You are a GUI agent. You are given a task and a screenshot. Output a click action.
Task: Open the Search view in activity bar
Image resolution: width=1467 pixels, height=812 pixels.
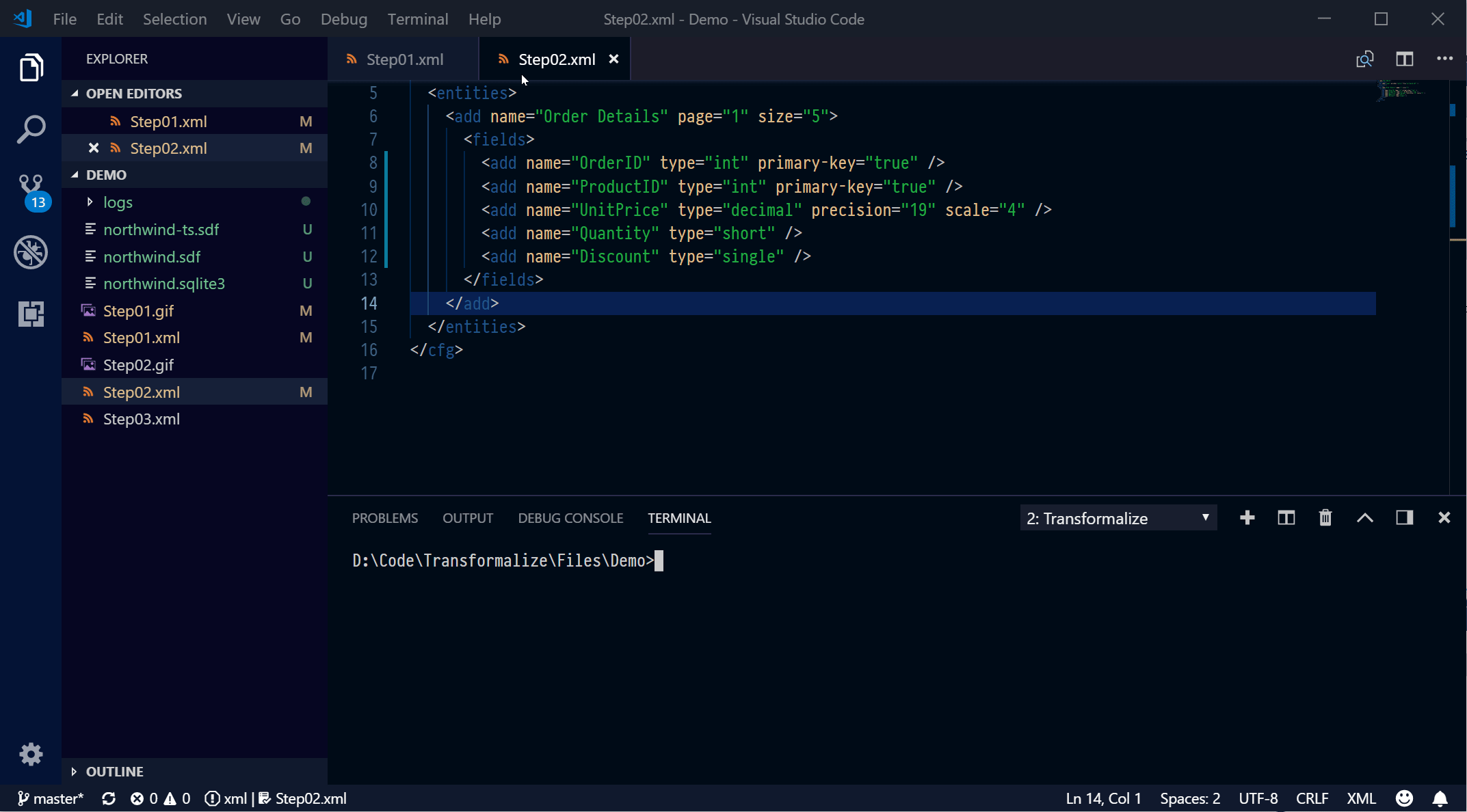pos(31,129)
